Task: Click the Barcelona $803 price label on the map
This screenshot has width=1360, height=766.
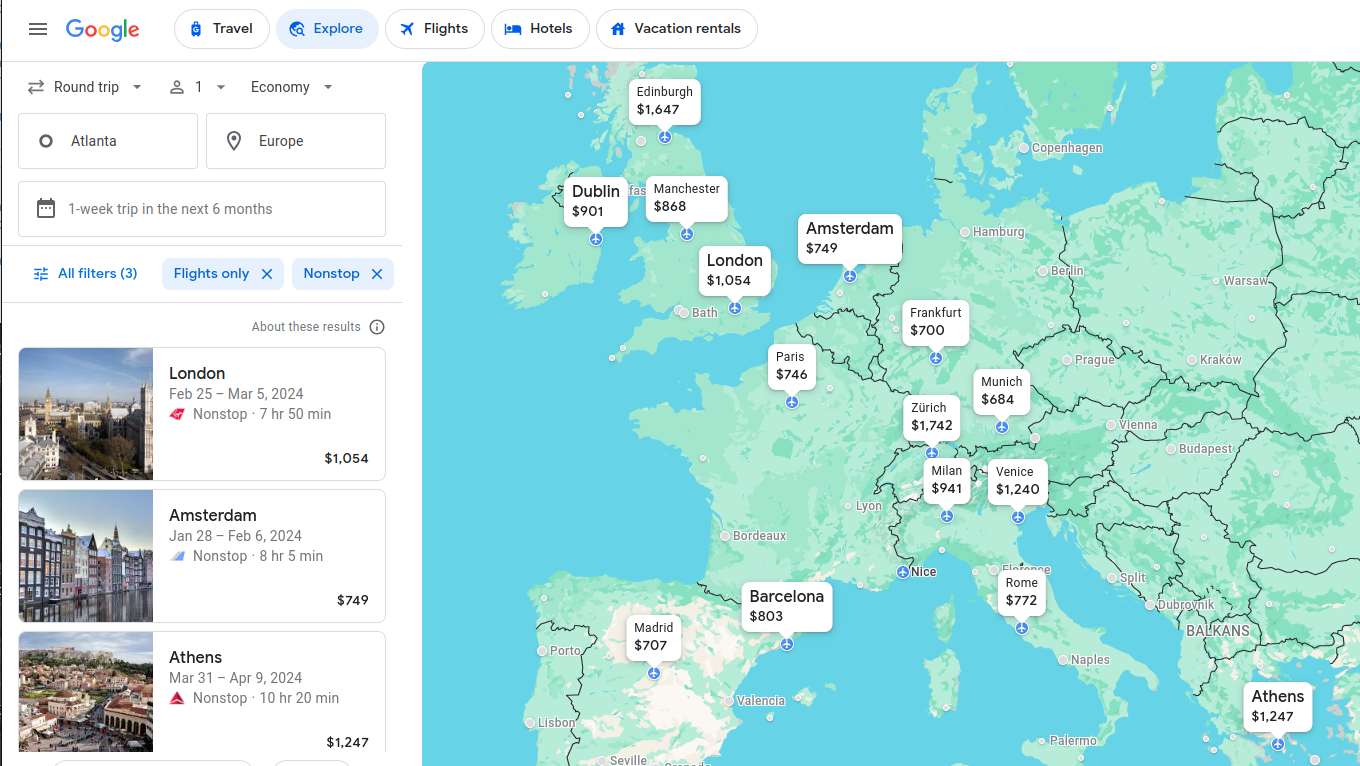Action: (787, 606)
